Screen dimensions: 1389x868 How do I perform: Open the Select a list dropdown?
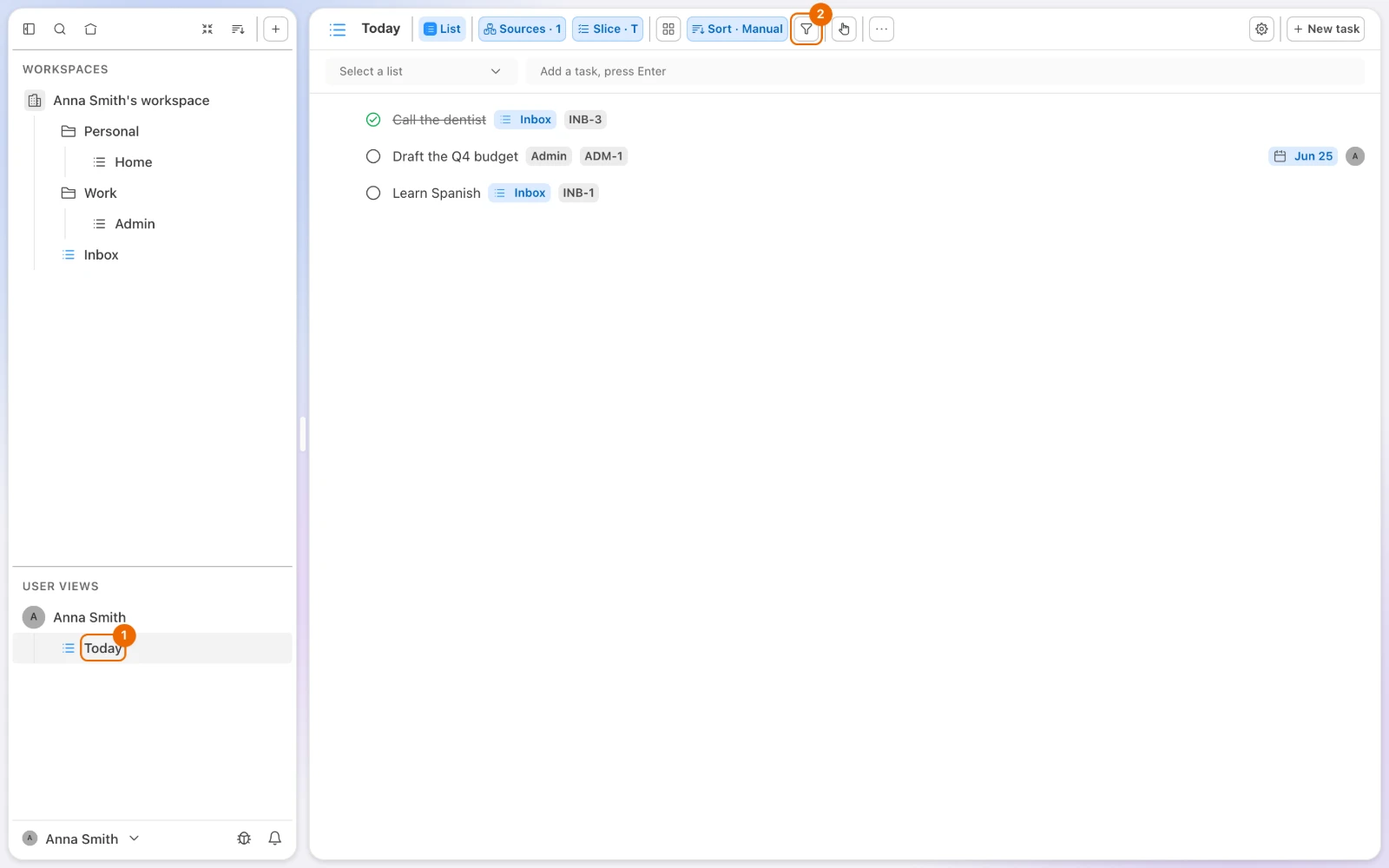(421, 71)
